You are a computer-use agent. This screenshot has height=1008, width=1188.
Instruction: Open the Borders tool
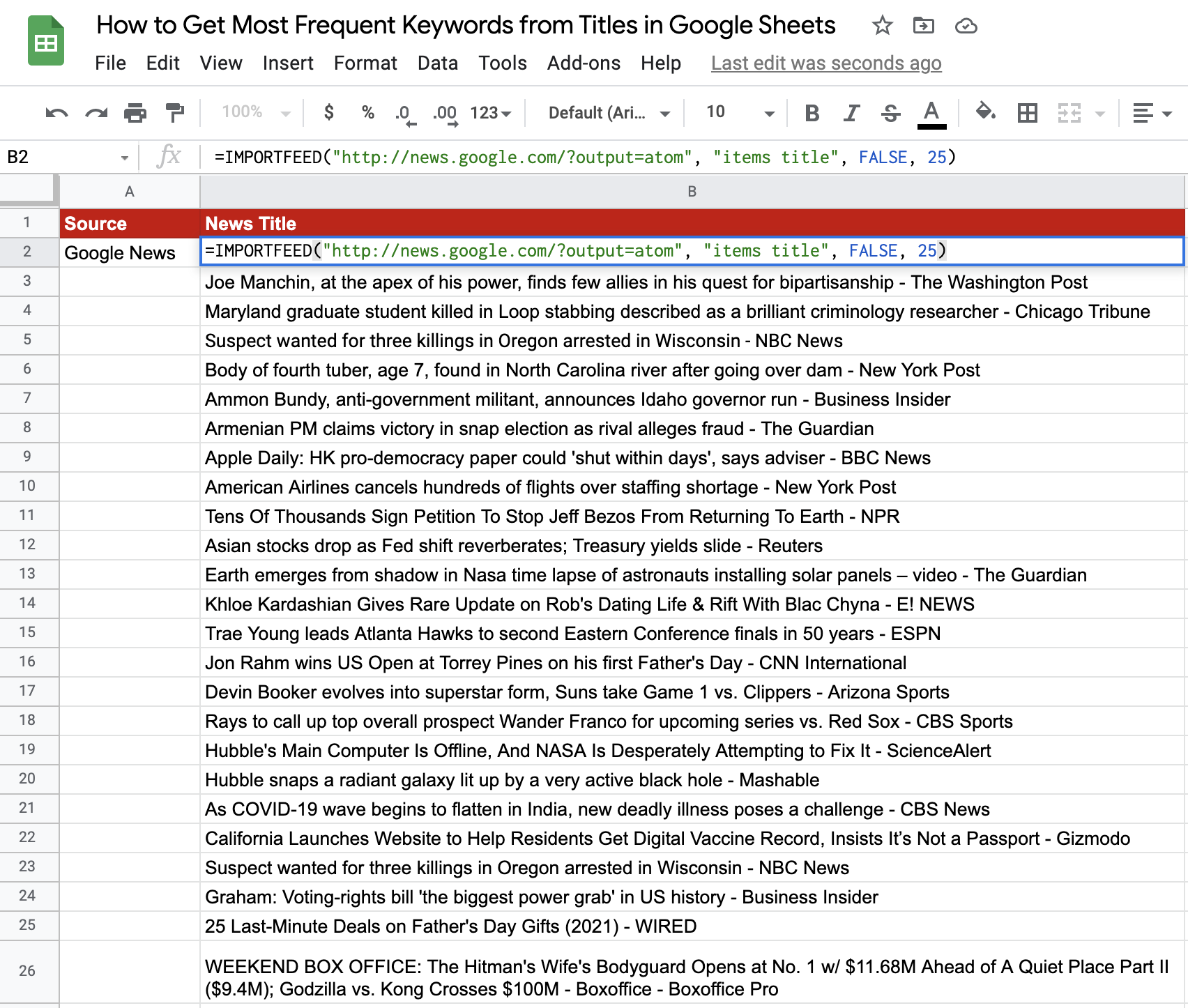[x=1027, y=113]
